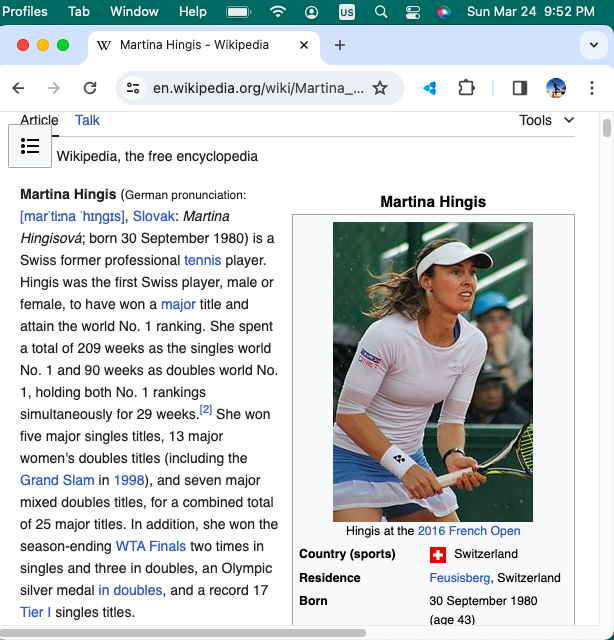
Task: Switch to the Talk tab
Action: coord(87,120)
